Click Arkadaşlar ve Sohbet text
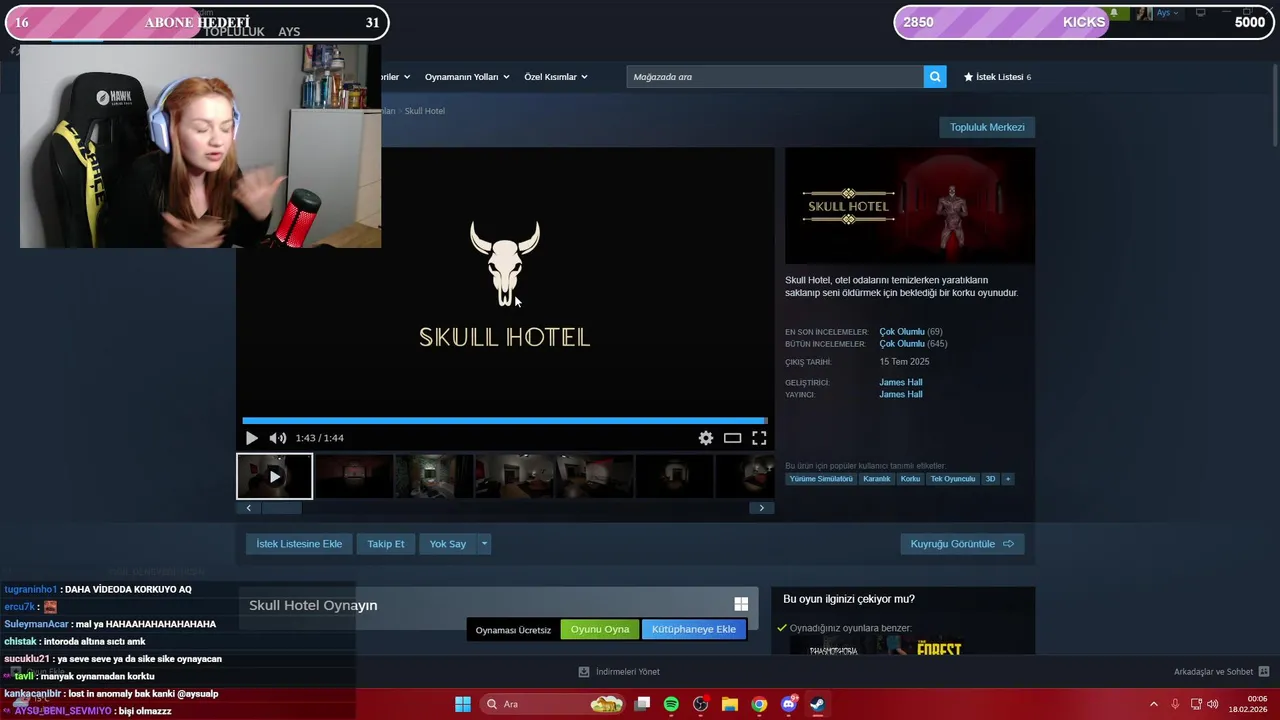 (x=1213, y=672)
